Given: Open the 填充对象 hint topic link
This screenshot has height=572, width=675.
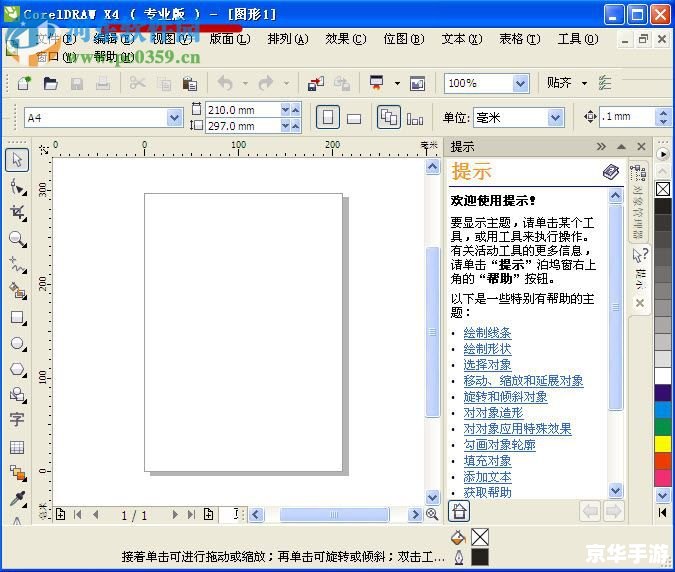Looking at the screenshot, I should click(487, 461).
